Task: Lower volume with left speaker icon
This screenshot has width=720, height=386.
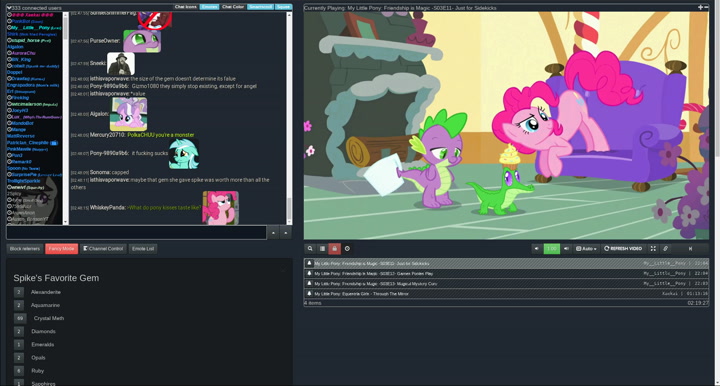Action: point(536,248)
